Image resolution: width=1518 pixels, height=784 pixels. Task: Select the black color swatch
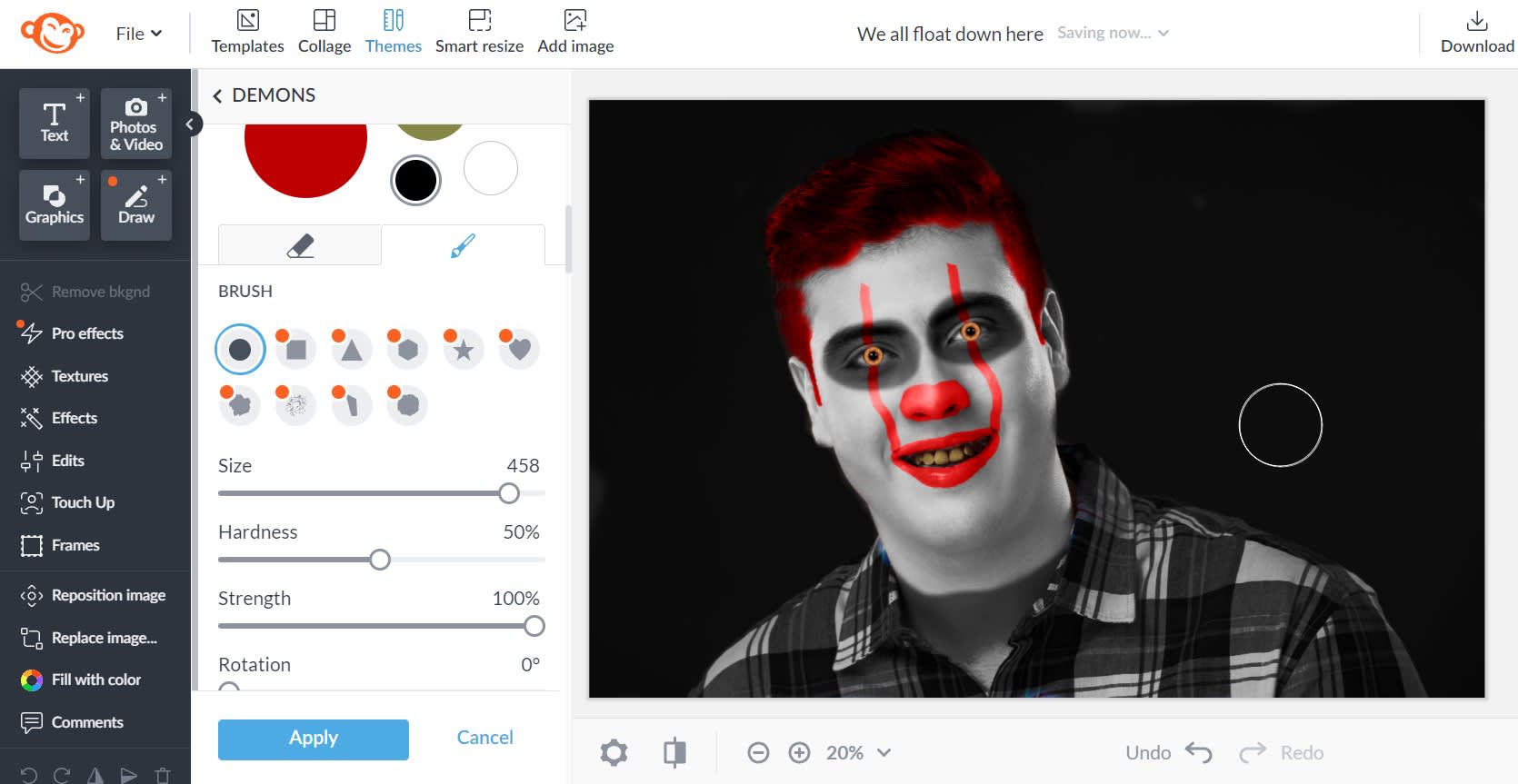click(415, 180)
